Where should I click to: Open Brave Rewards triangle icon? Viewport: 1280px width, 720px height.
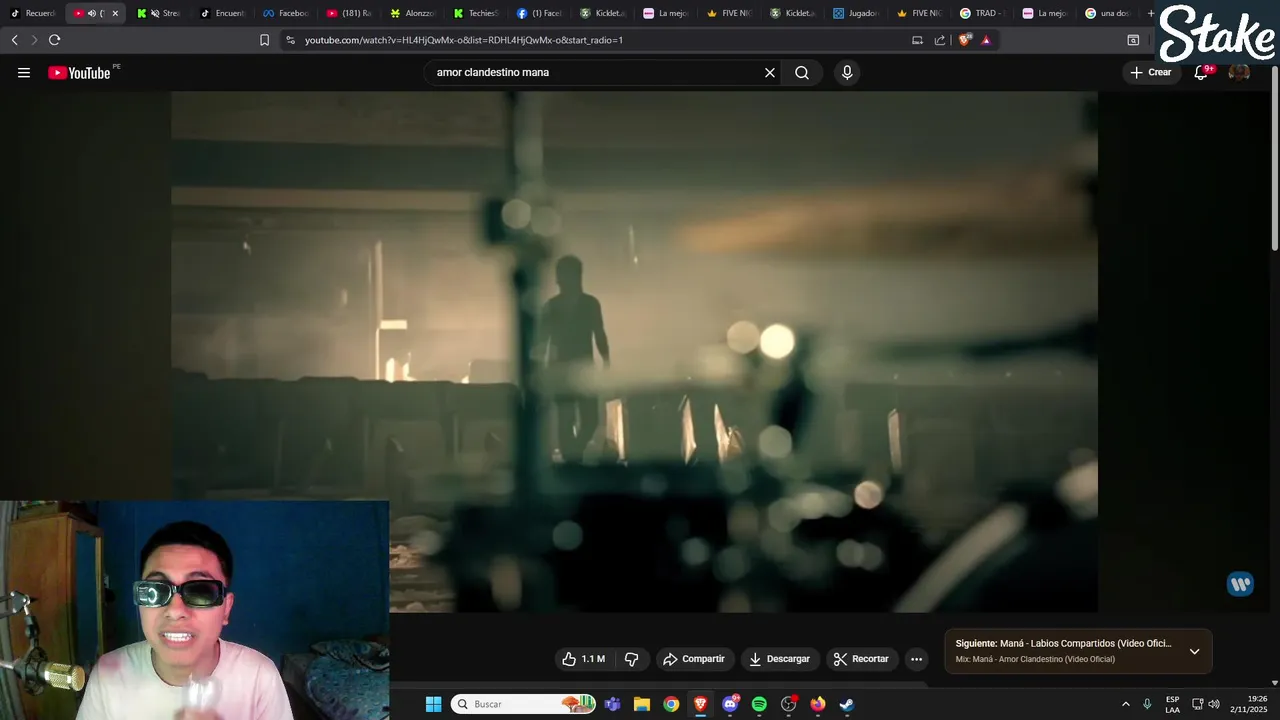coord(986,40)
